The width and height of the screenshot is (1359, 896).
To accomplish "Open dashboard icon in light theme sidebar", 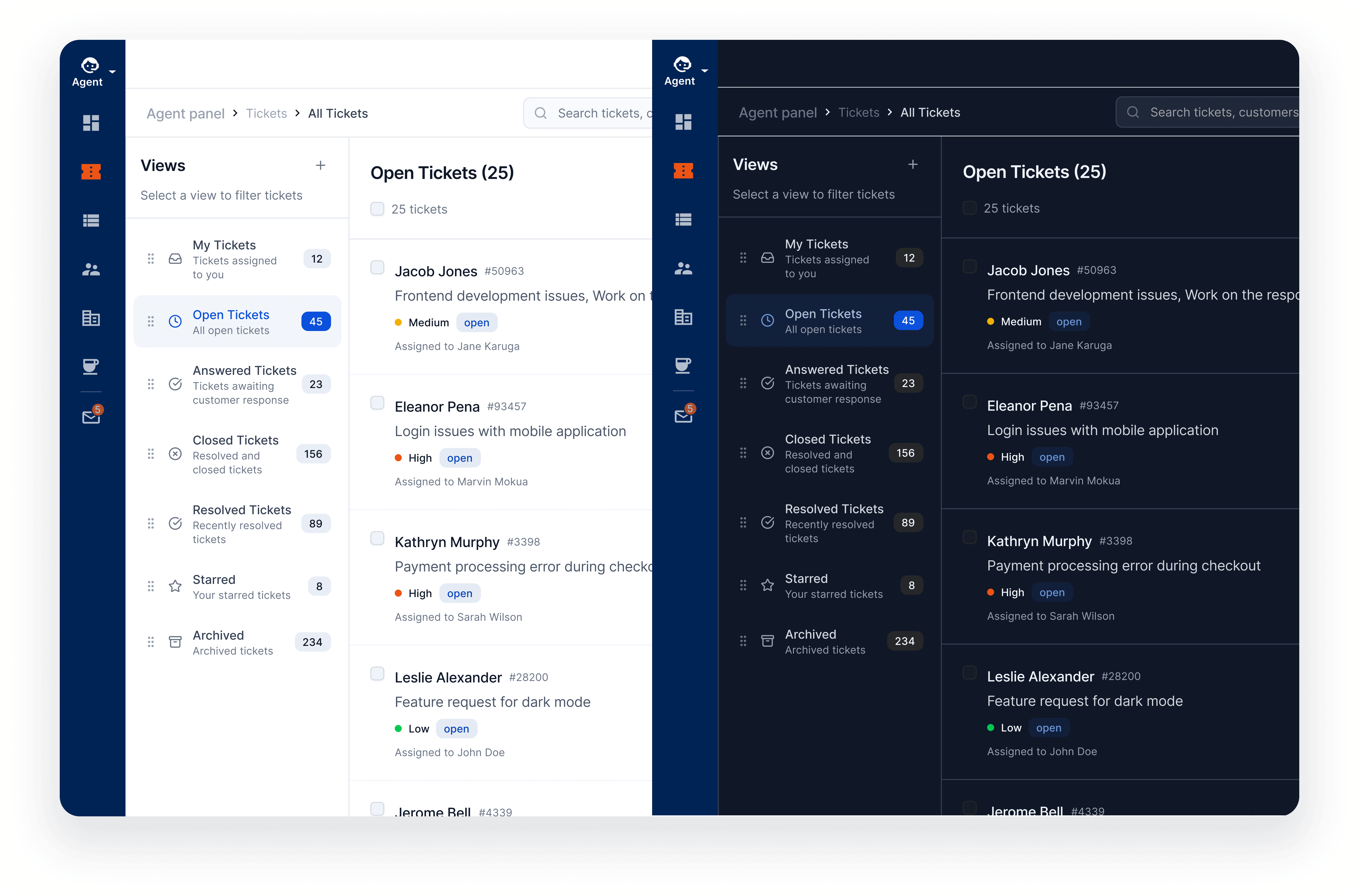I will pos(91,123).
